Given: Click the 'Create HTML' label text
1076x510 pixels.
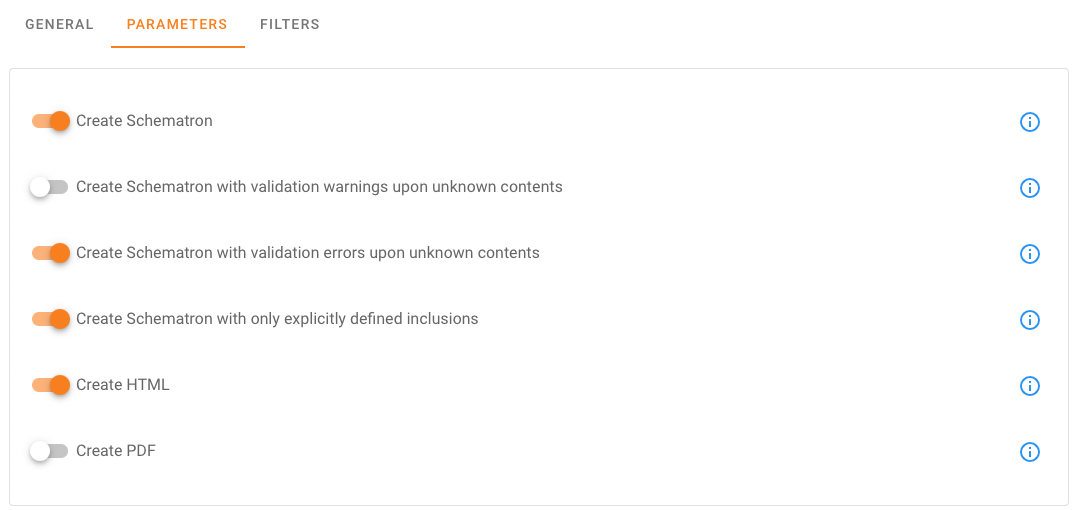Looking at the screenshot, I should click(x=123, y=385).
